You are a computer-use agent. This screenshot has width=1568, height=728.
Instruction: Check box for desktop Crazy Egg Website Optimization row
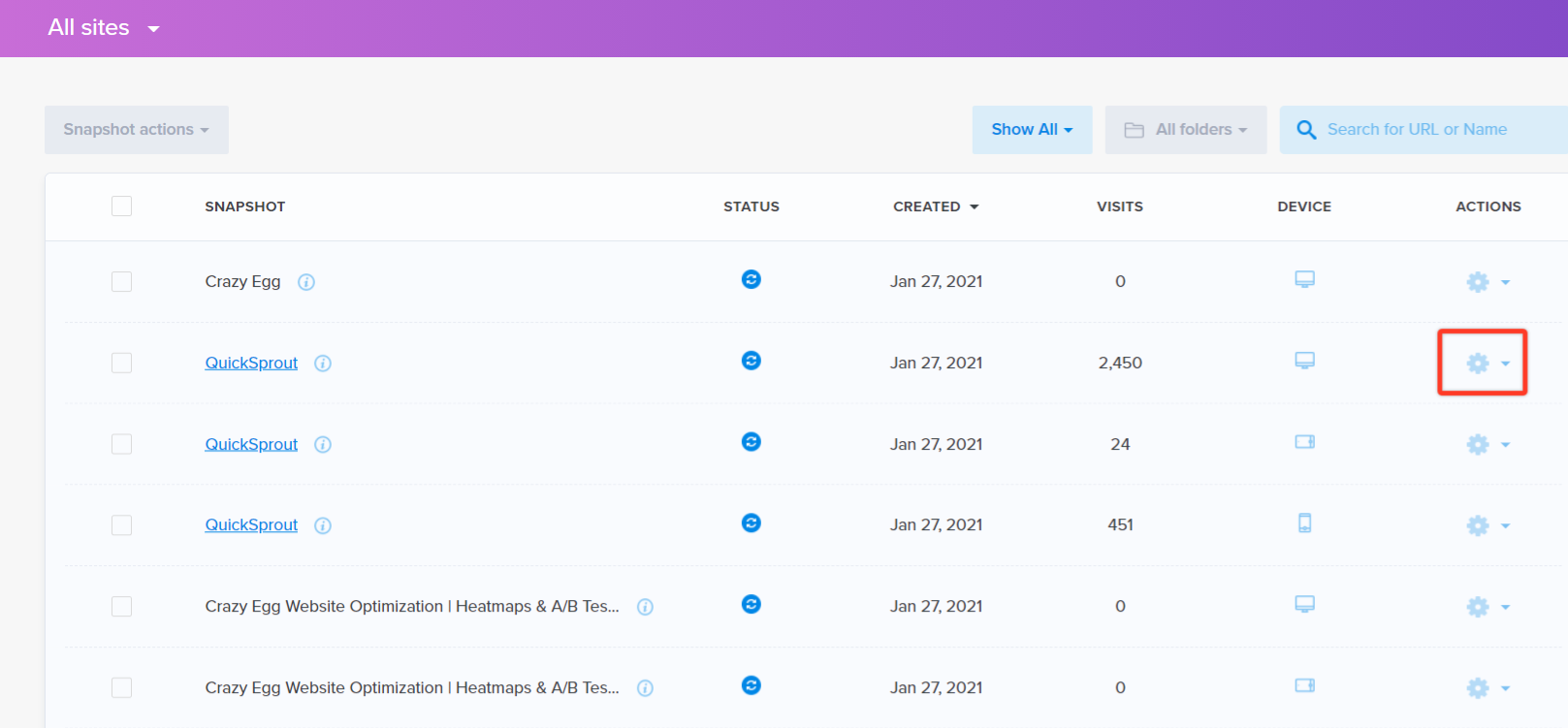coord(121,607)
